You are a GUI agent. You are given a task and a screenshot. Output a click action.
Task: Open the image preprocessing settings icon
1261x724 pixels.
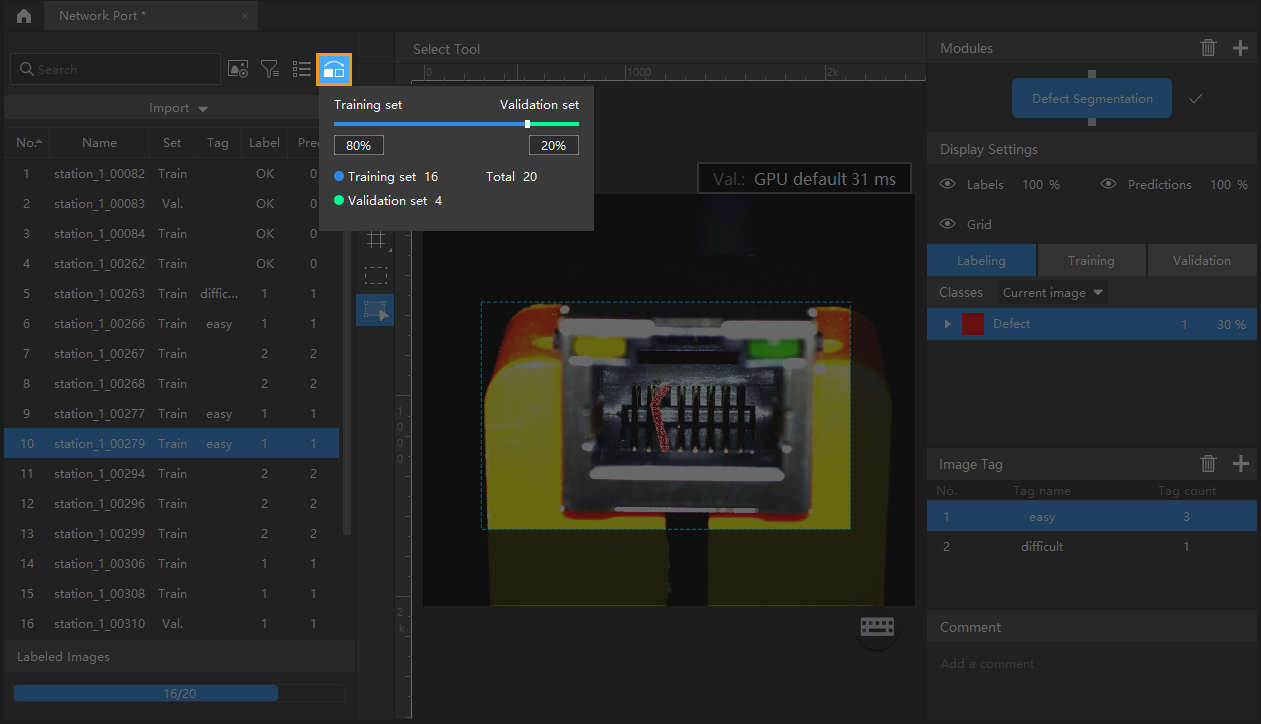pyautogui.click(x=238, y=69)
